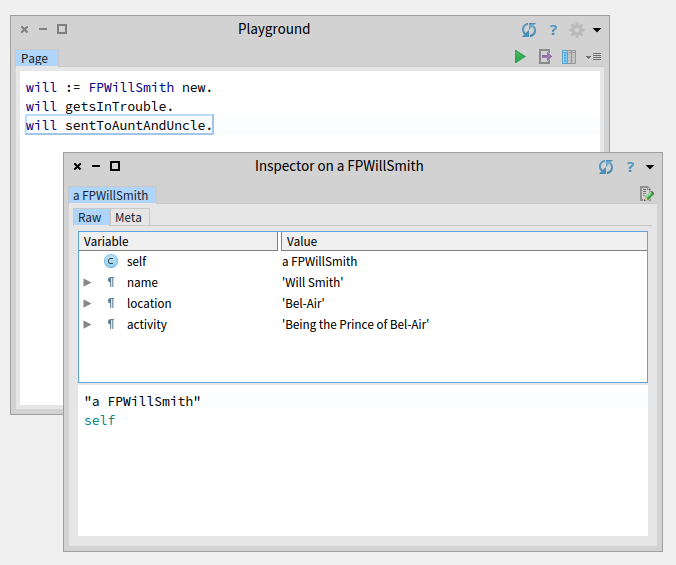Image resolution: width=676 pixels, height=565 pixels.
Task: Click the 'will getsInTrouble.' code line
Action: click(x=99, y=106)
